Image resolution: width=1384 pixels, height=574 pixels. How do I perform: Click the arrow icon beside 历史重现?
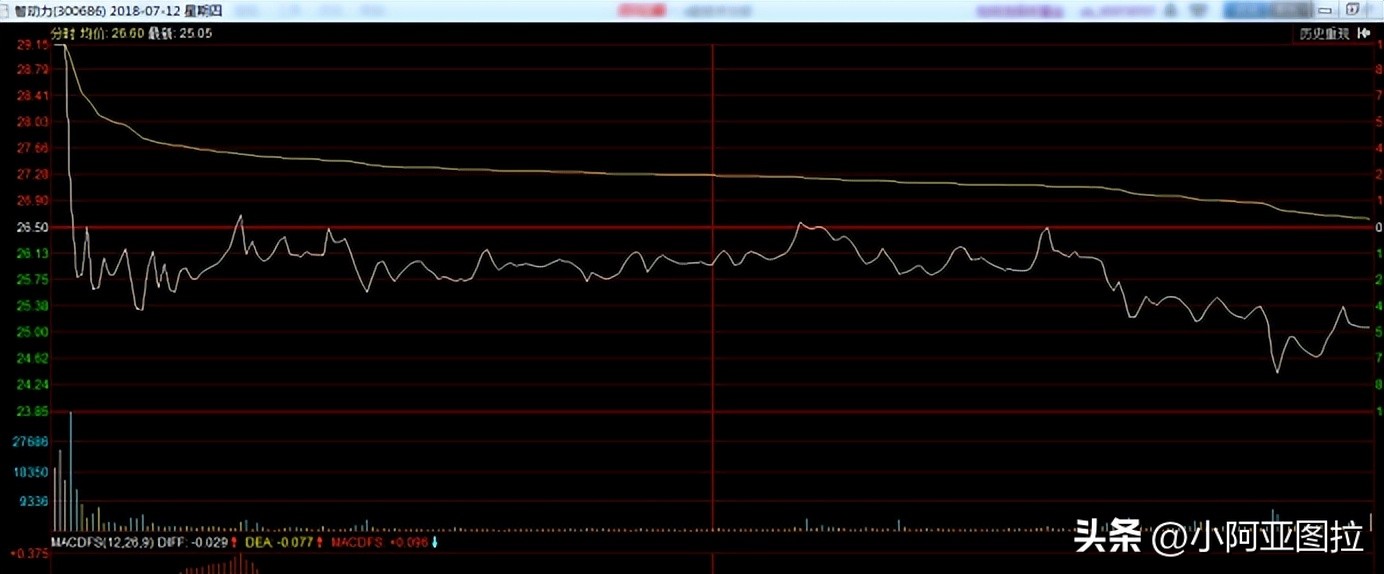coord(1361,33)
